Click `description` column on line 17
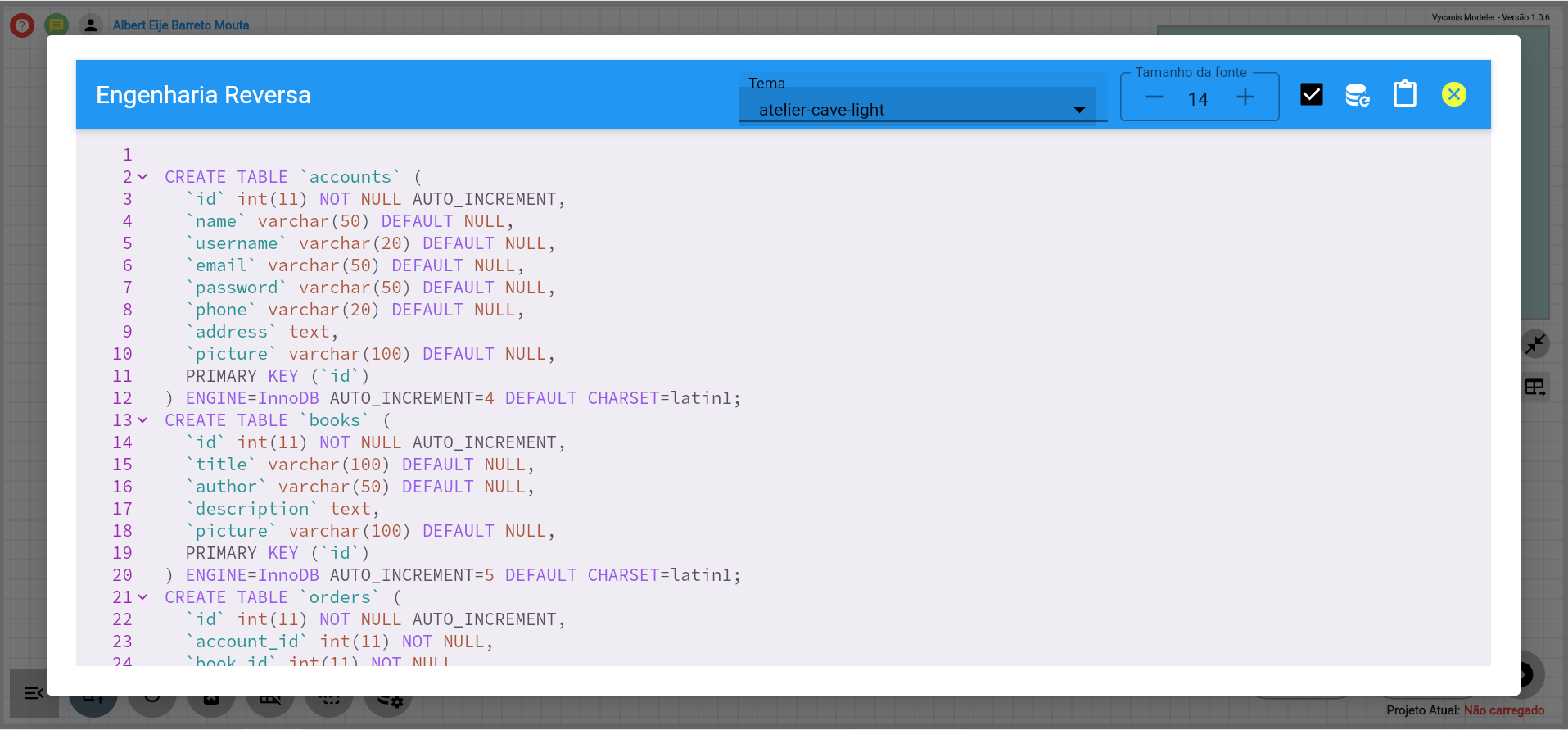Screen dimensions: 1568x730 252,509
